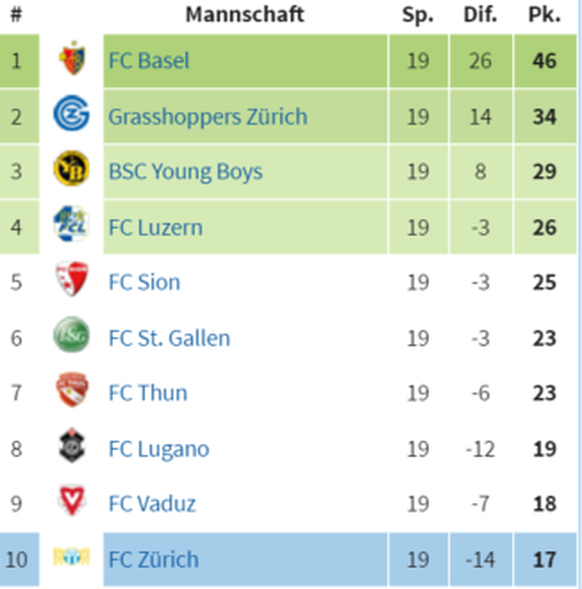Open the FC Luzern team page

click(x=155, y=228)
